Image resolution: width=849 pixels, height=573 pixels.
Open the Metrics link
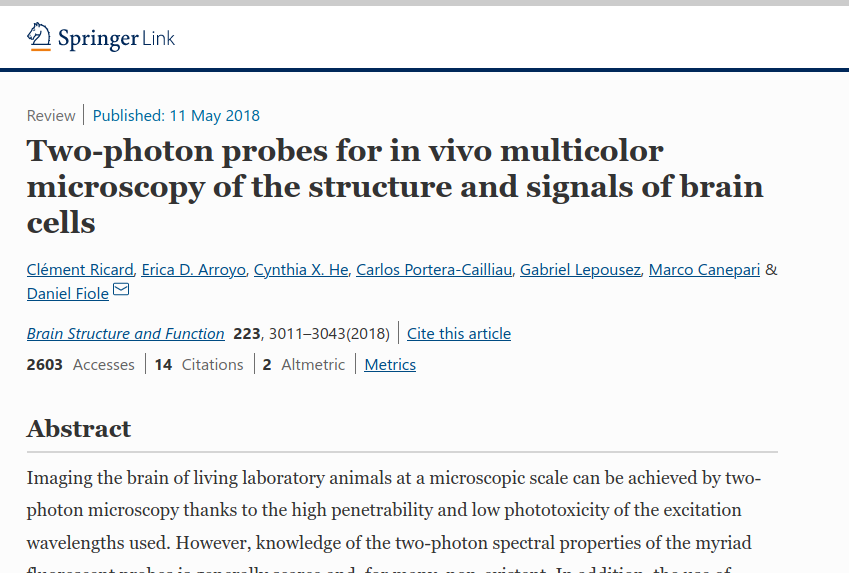point(390,364)
